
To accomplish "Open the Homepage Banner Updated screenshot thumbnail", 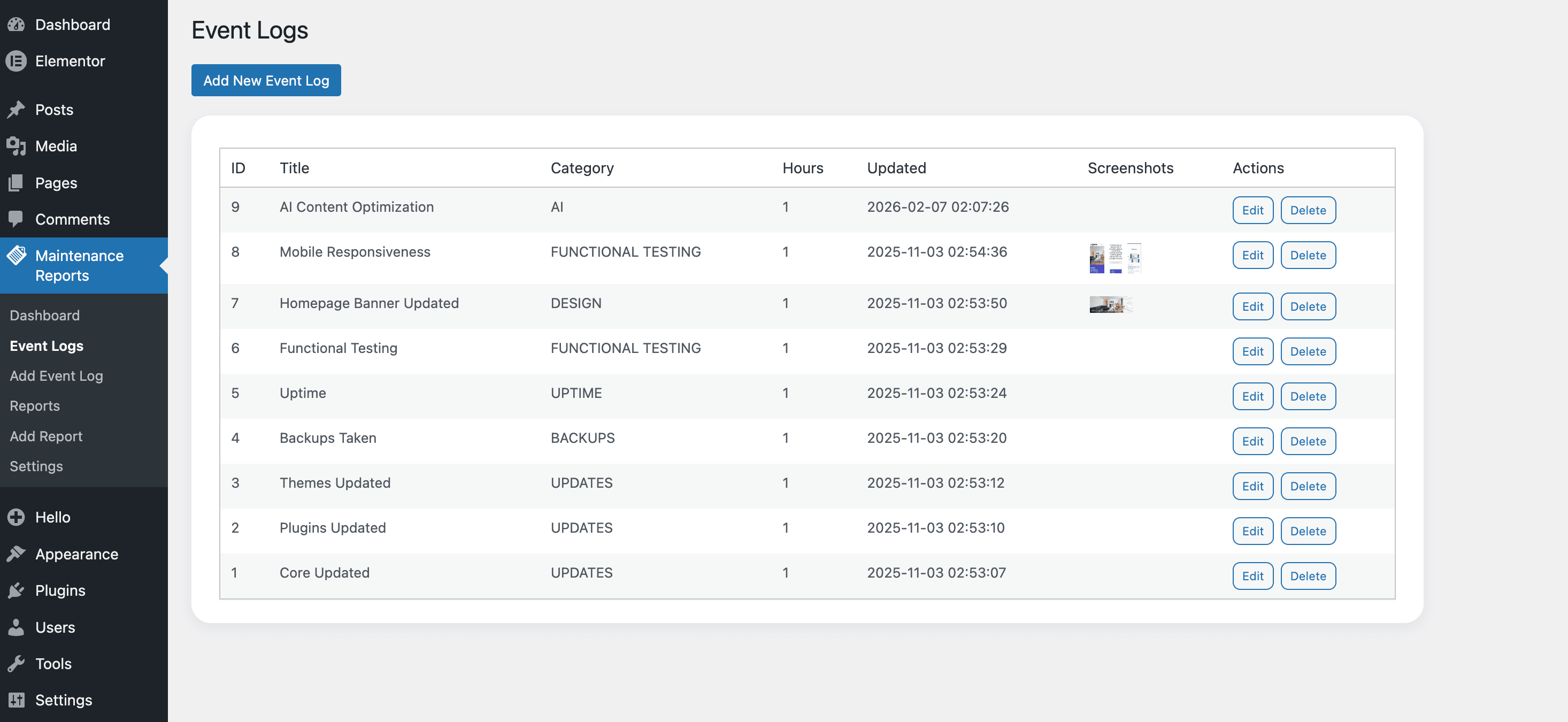I will (x=1110, y=304).
